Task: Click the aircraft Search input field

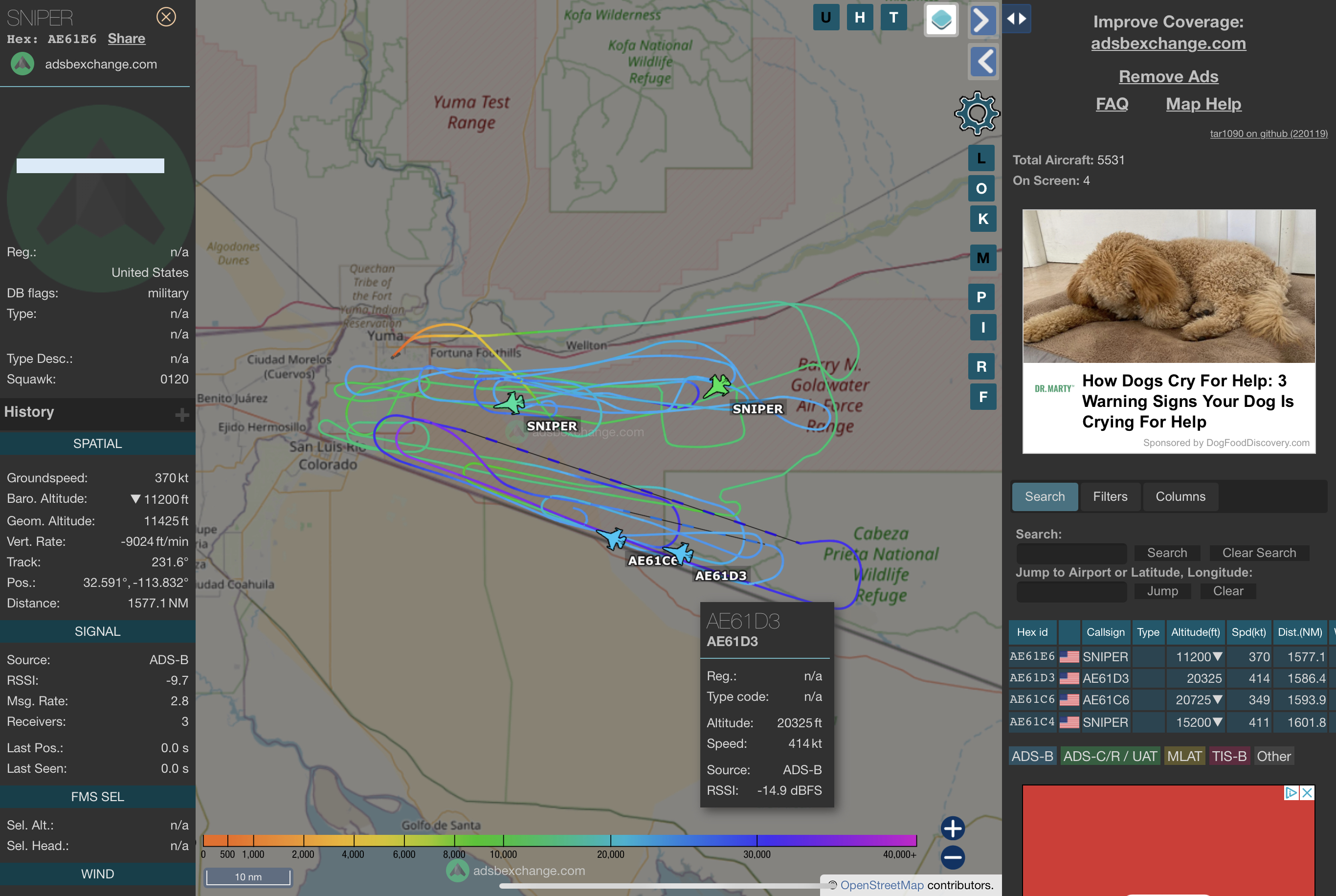Action: (x=1071, y=553)
